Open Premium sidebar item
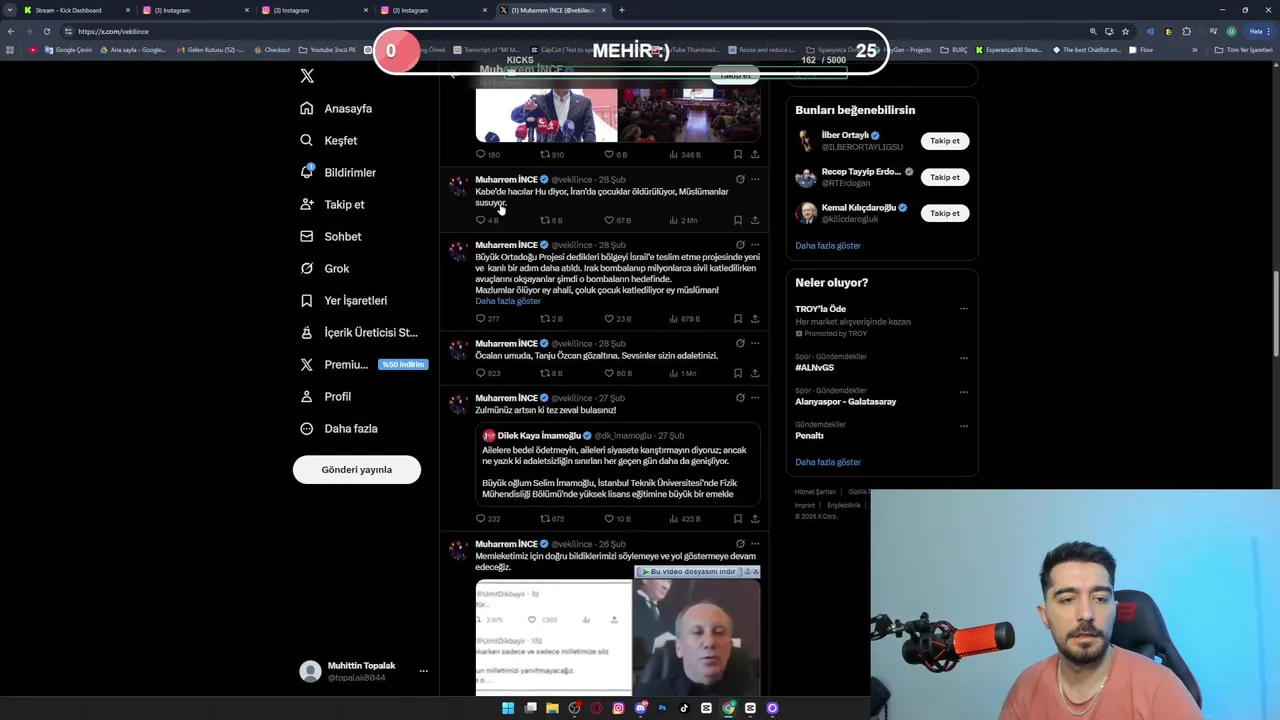The width and height of the screenshot is (1280, 720). 364,364
